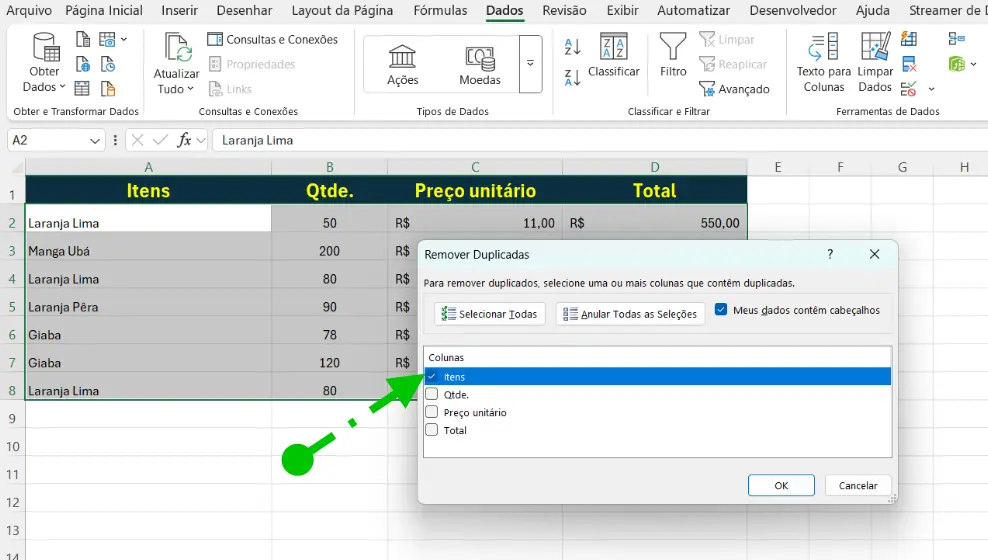This screenshot has height=560, width=988.
Task: Select the Ações stock data type
Action: tap(403, 65)
